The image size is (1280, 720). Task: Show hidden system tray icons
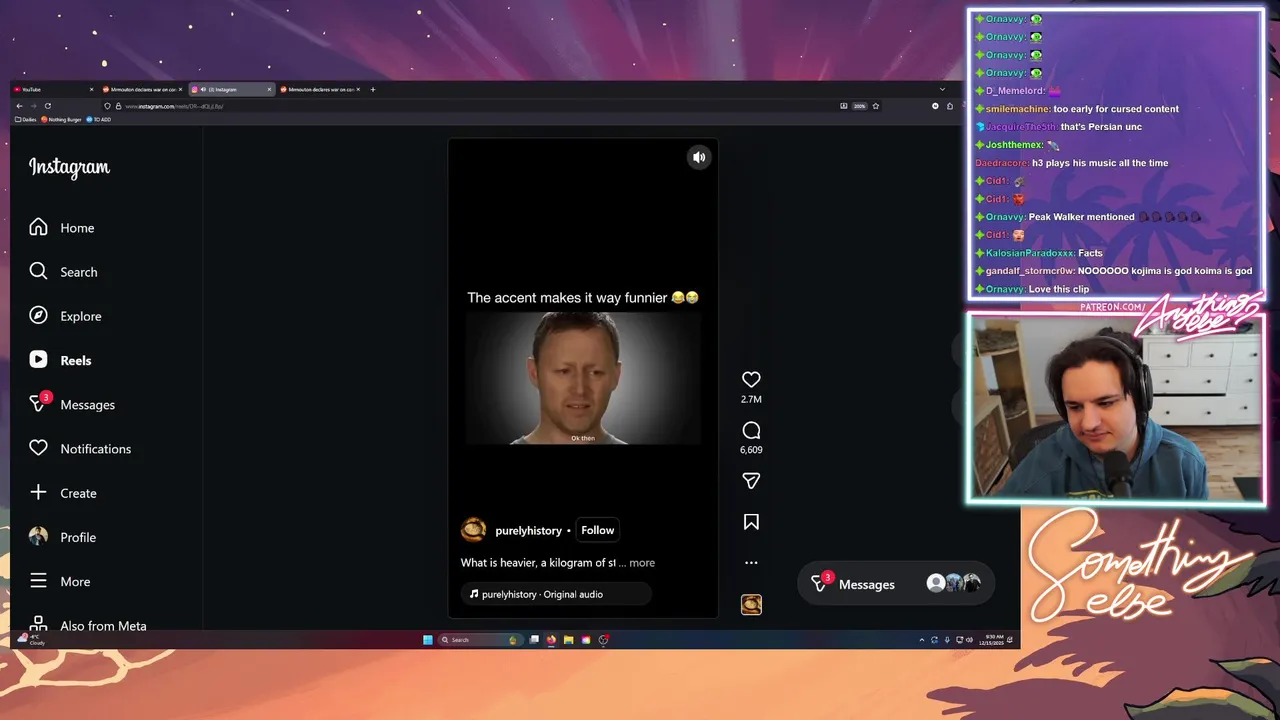click(921, 640)
